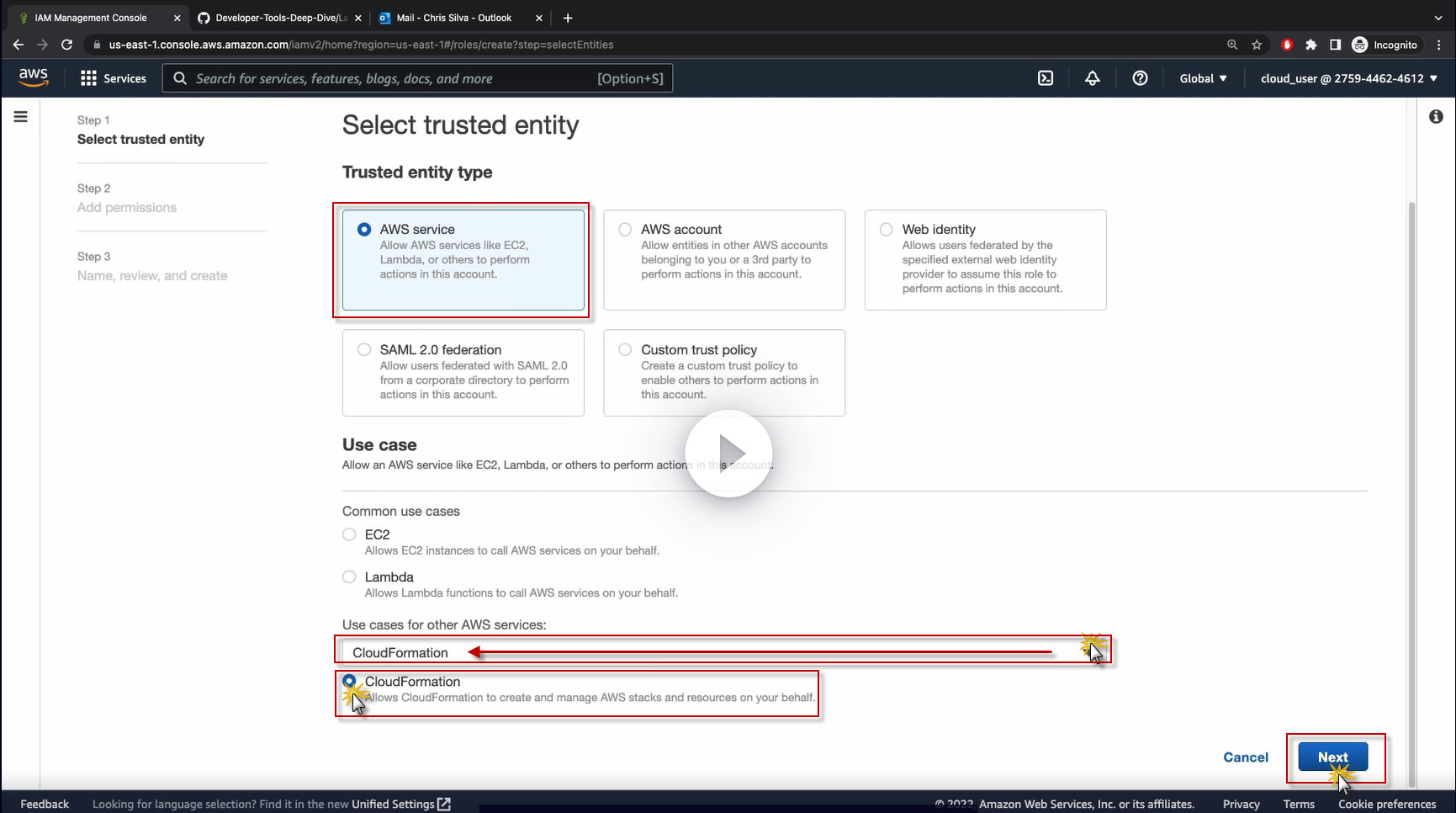
Task: Bookmark this page with the star icon
Action: tap(1257, 45)
